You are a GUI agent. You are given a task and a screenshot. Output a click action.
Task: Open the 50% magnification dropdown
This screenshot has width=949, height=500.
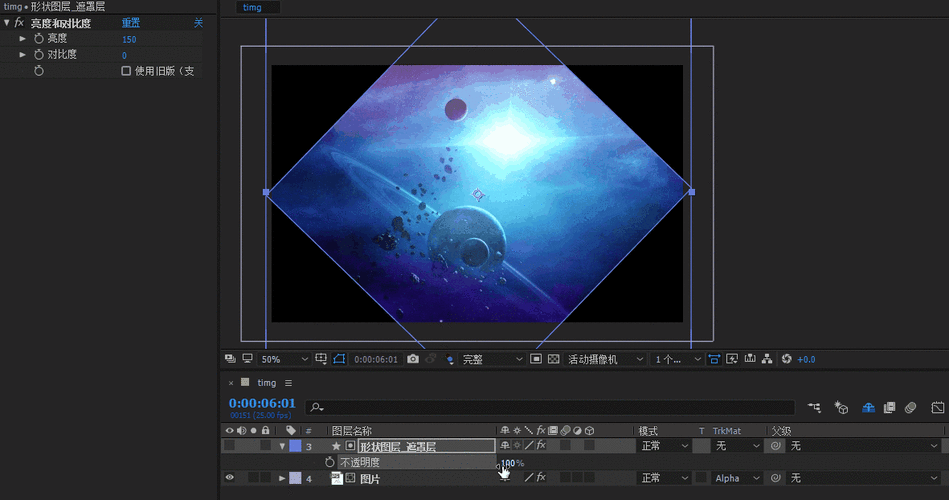pyautogui.click(x=284, y=359)
